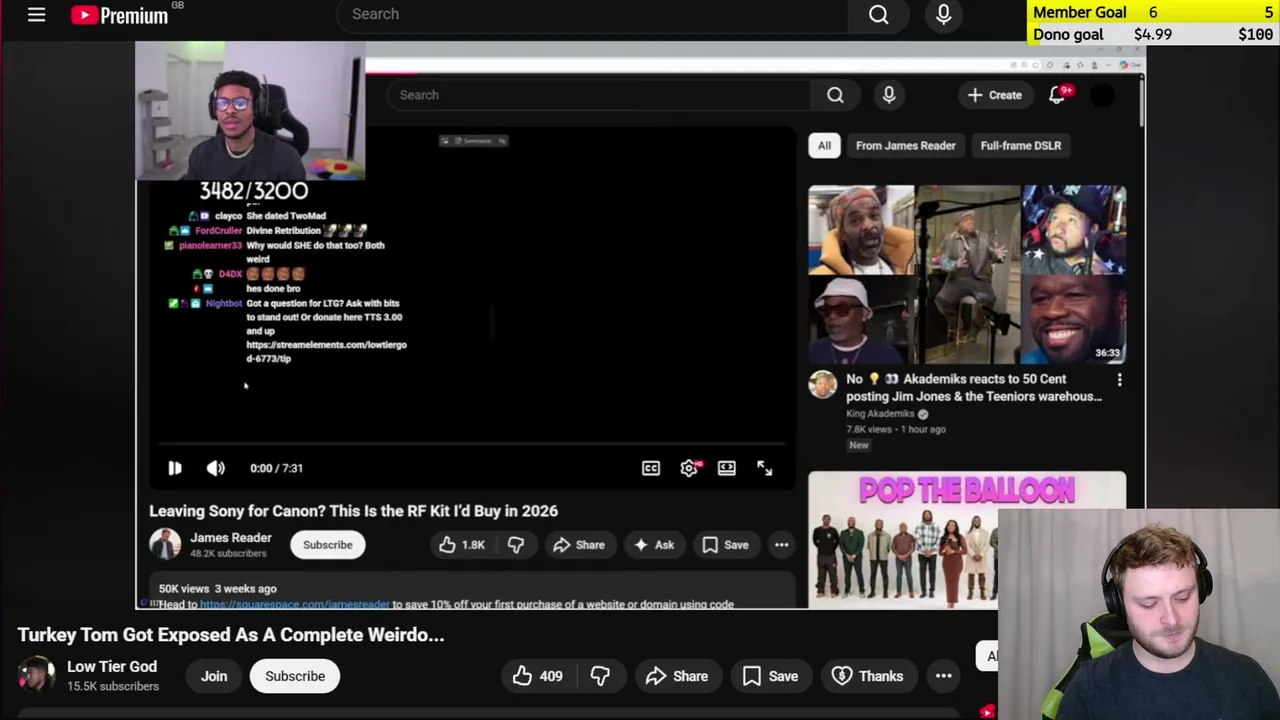Open the Ask AI button

tap(654, 545)
